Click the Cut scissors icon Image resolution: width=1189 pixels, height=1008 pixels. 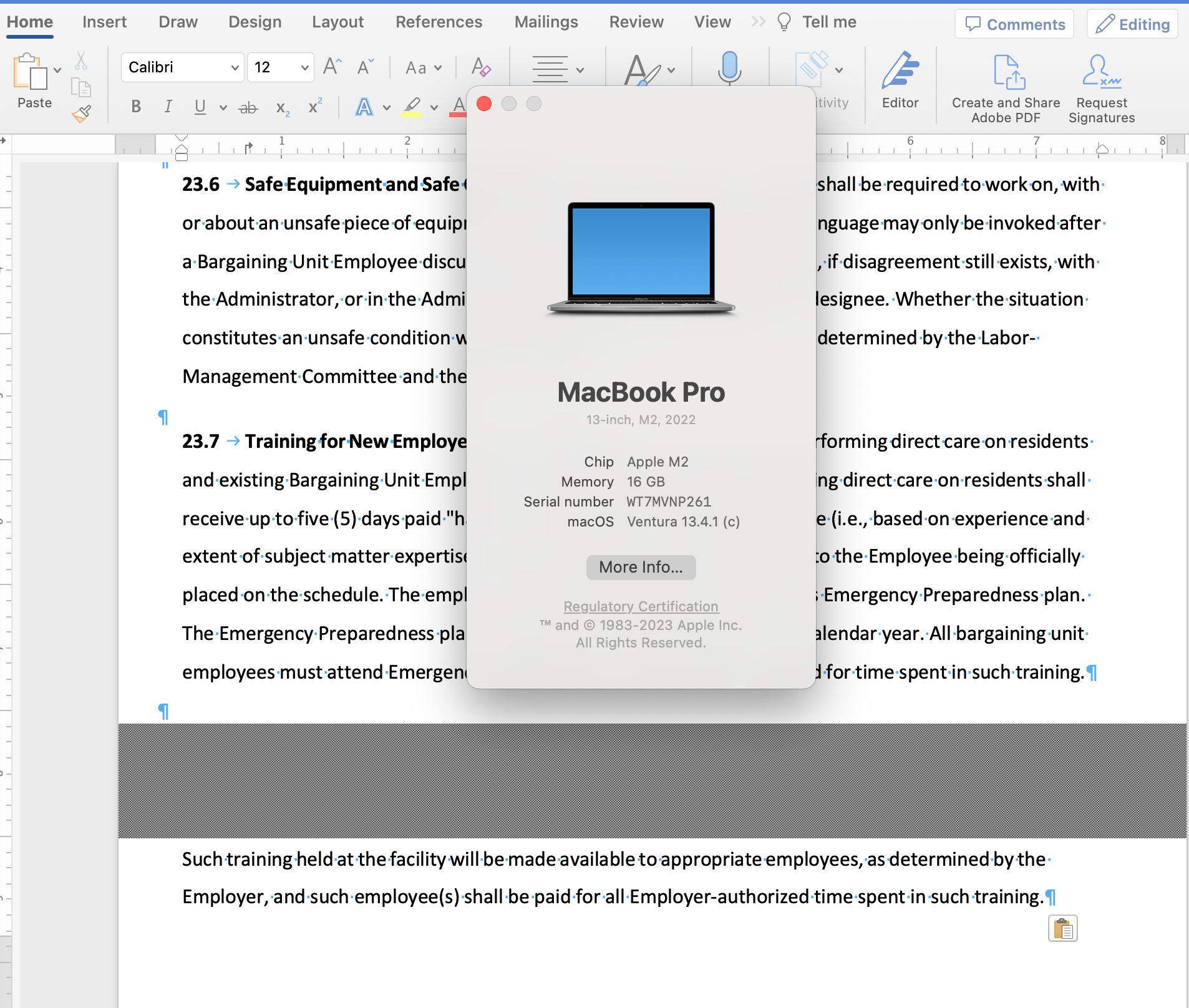pyautogui.click(x=81, y=61)
